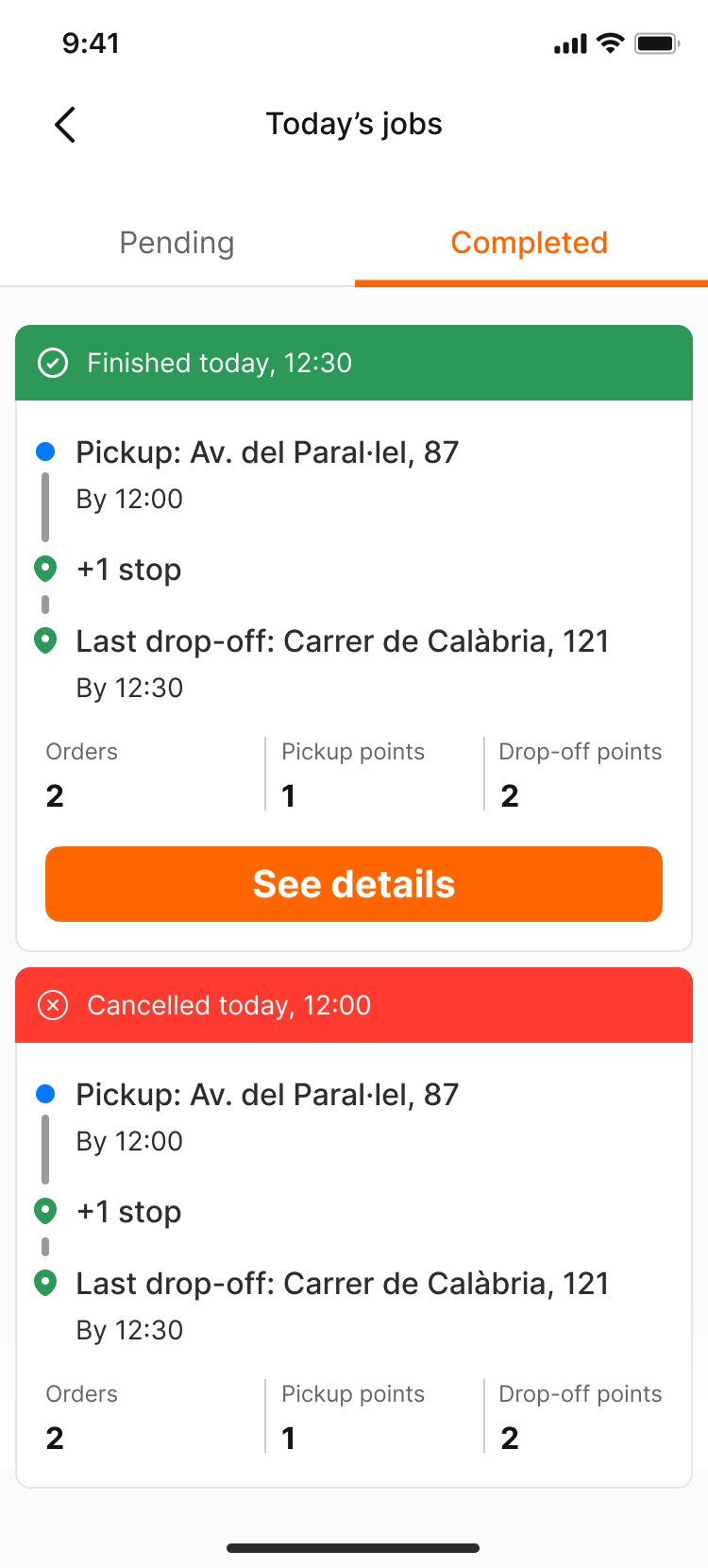
Task: Tap the Wi-Fi icon in status bar
Action: pos(612,43)
